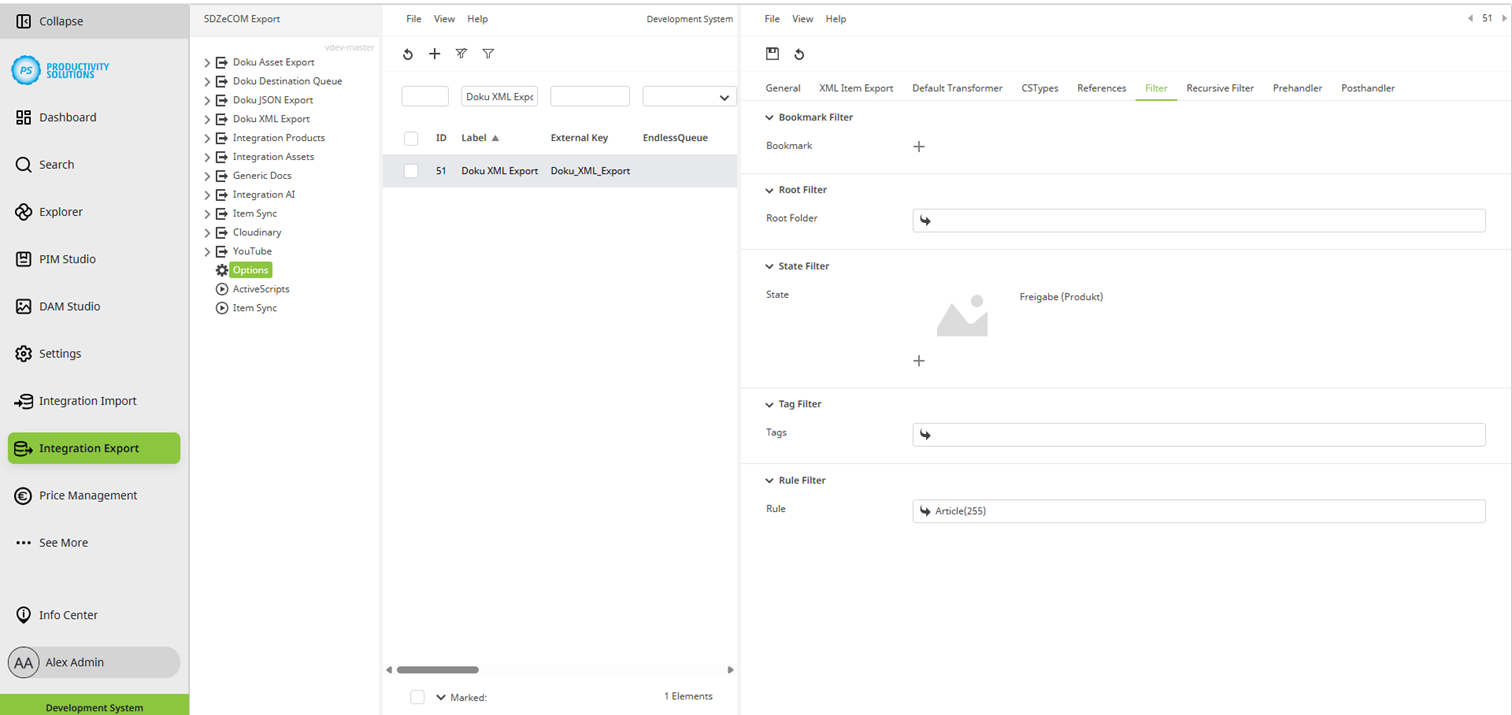
Task: Collapse the State Filter section
Action: (x=768, y=266)
